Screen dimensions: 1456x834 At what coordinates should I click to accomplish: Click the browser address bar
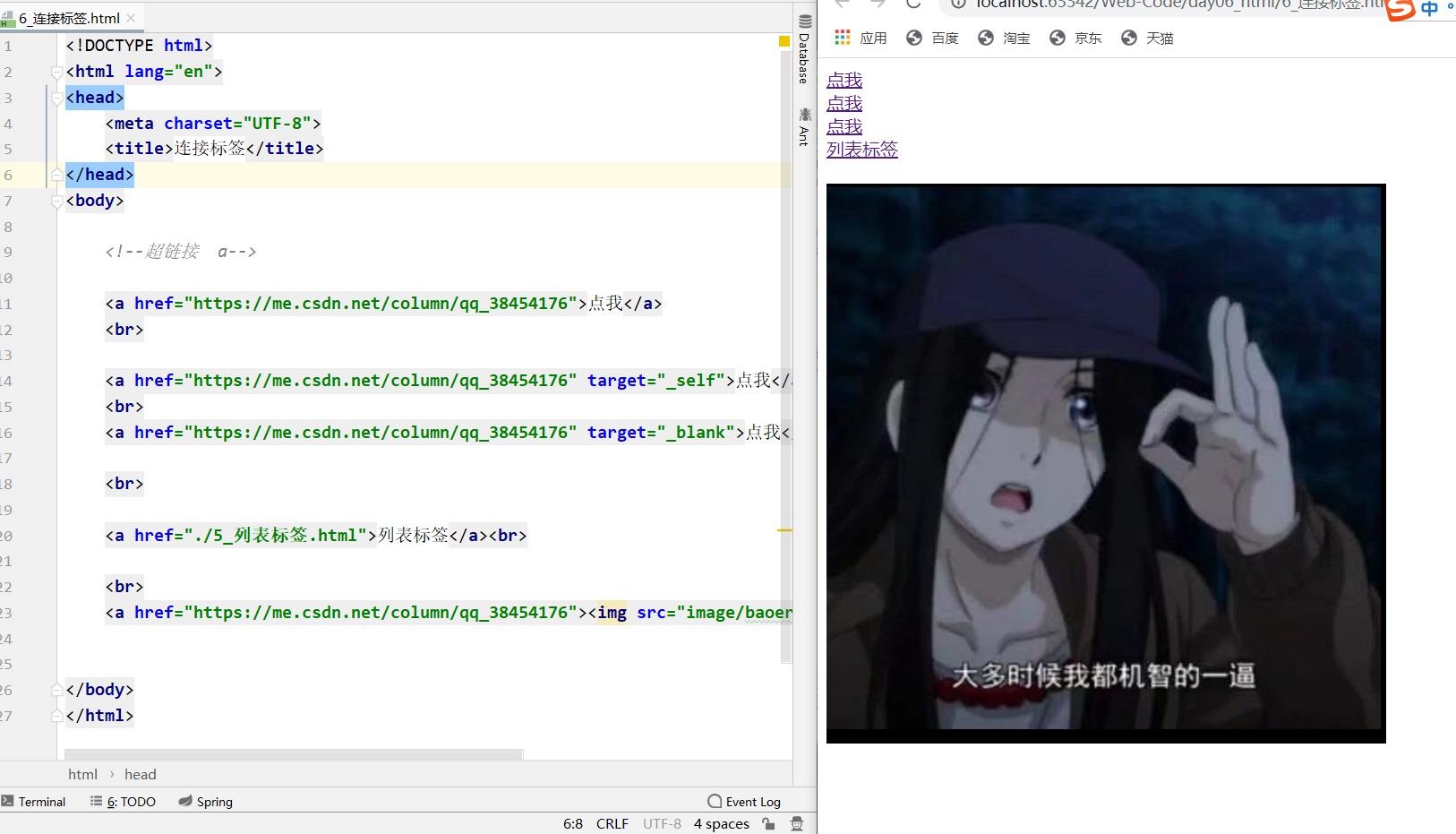pyautogui.click(x=1119, y=4)
